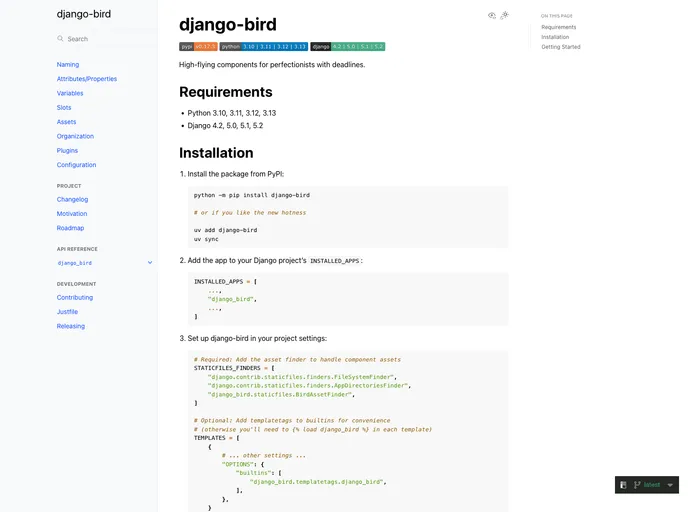This screenshot has width=688, height=512.
Task: Open the Justfile page
Action: tap(67, 312)
